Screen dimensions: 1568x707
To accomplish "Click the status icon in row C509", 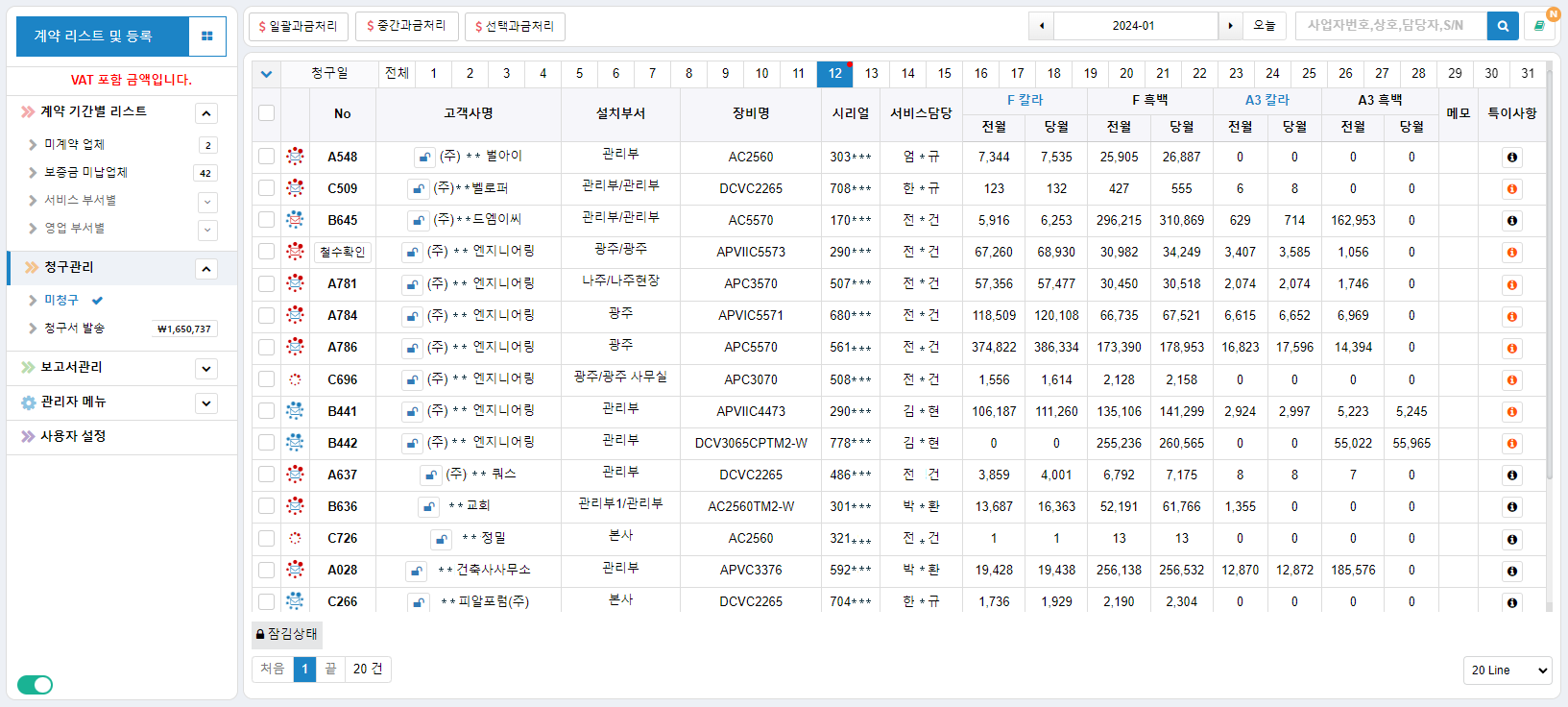I will click(x=295, y=188).
